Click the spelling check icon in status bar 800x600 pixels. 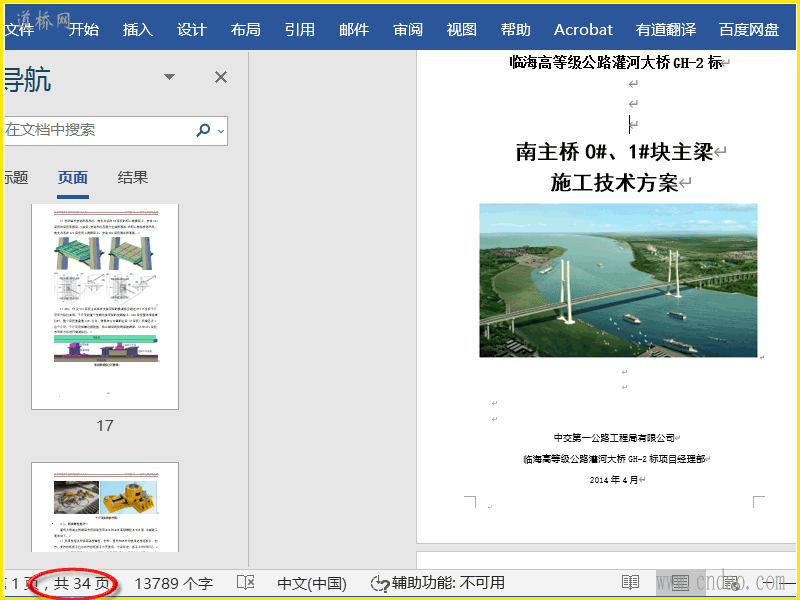pos(245,583)
